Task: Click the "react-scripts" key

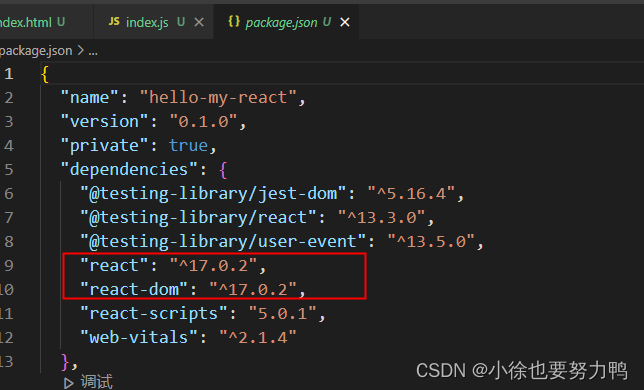Action: (x=154, y=314)
